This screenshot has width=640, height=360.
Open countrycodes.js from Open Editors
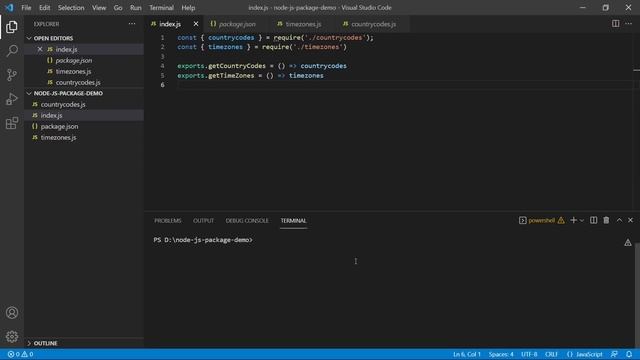click(84, 82)
